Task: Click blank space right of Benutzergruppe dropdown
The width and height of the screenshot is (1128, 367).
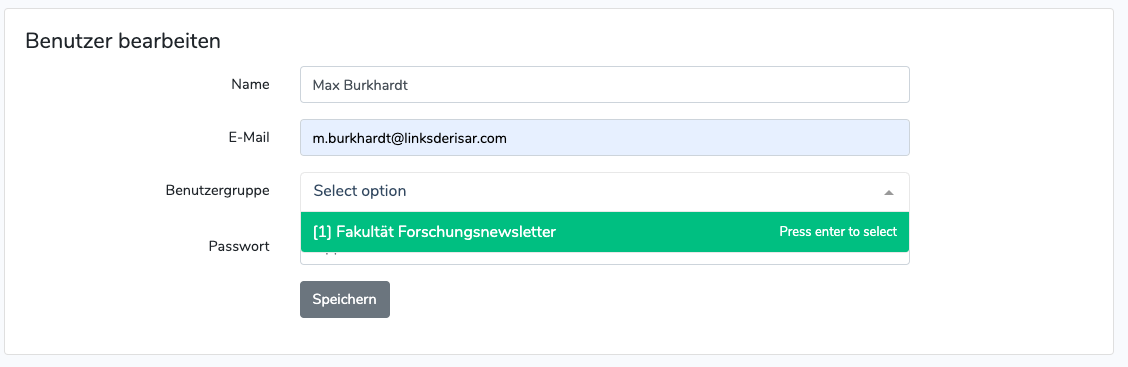Action: tap(1007, 192)
